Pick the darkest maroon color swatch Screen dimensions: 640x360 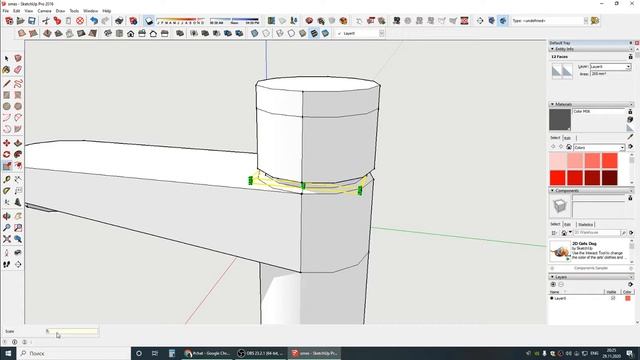609,178
